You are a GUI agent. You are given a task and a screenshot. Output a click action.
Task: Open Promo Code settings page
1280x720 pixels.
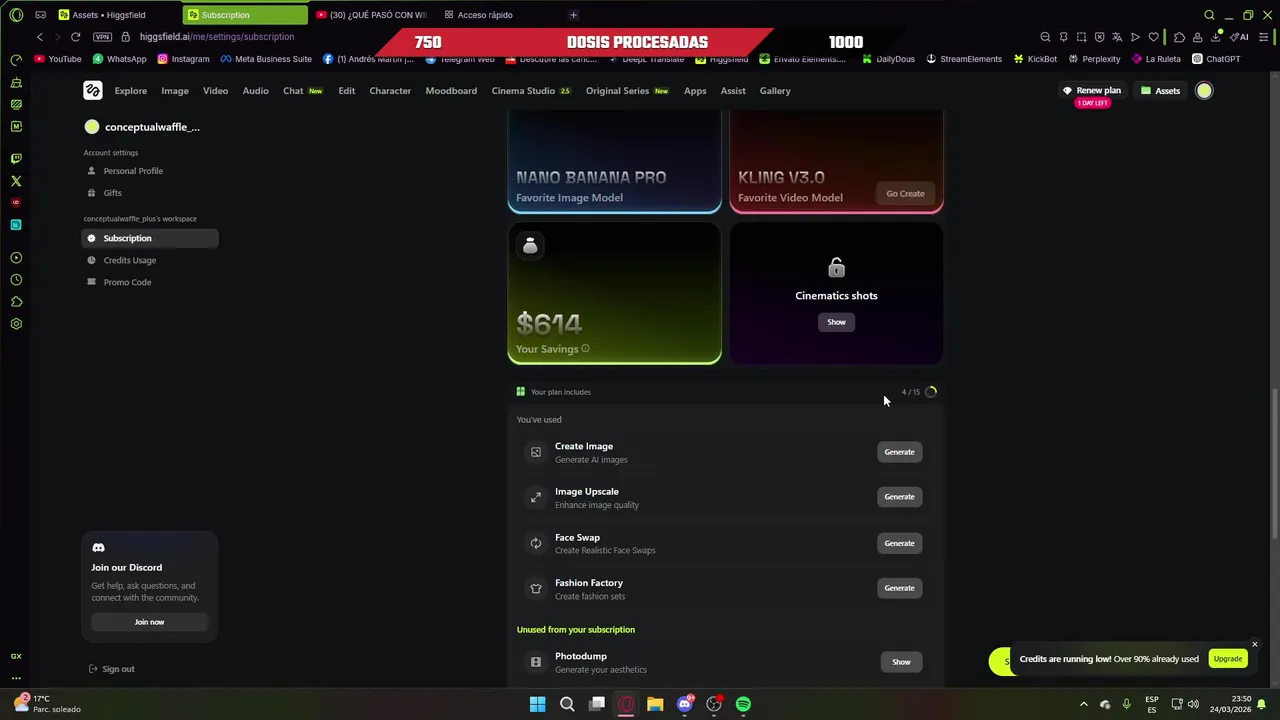pyautogui.click(x=150, y=282)
